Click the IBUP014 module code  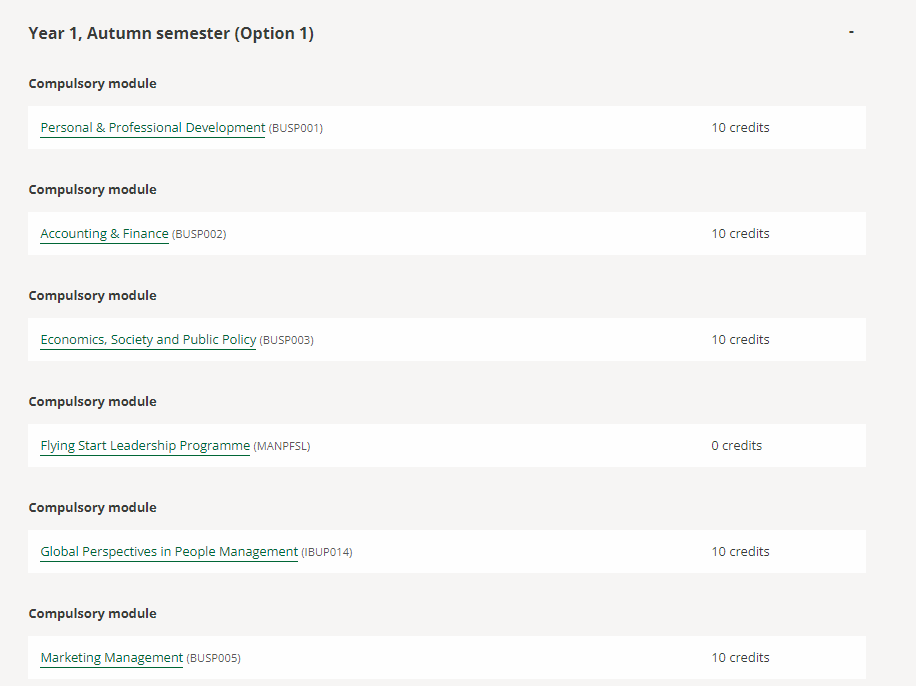click(x=327, y=552)
